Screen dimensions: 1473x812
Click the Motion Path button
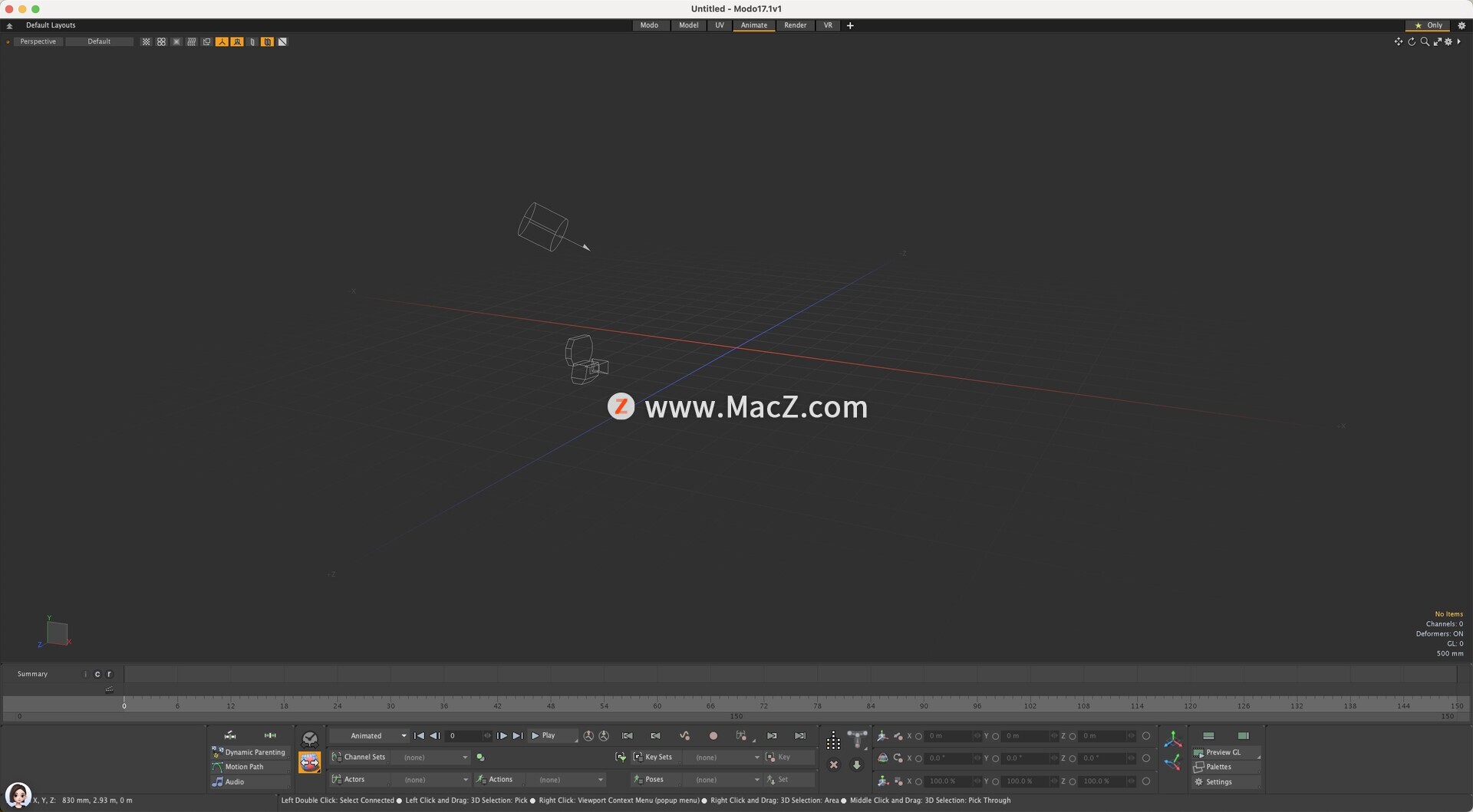tap(250, 767)
